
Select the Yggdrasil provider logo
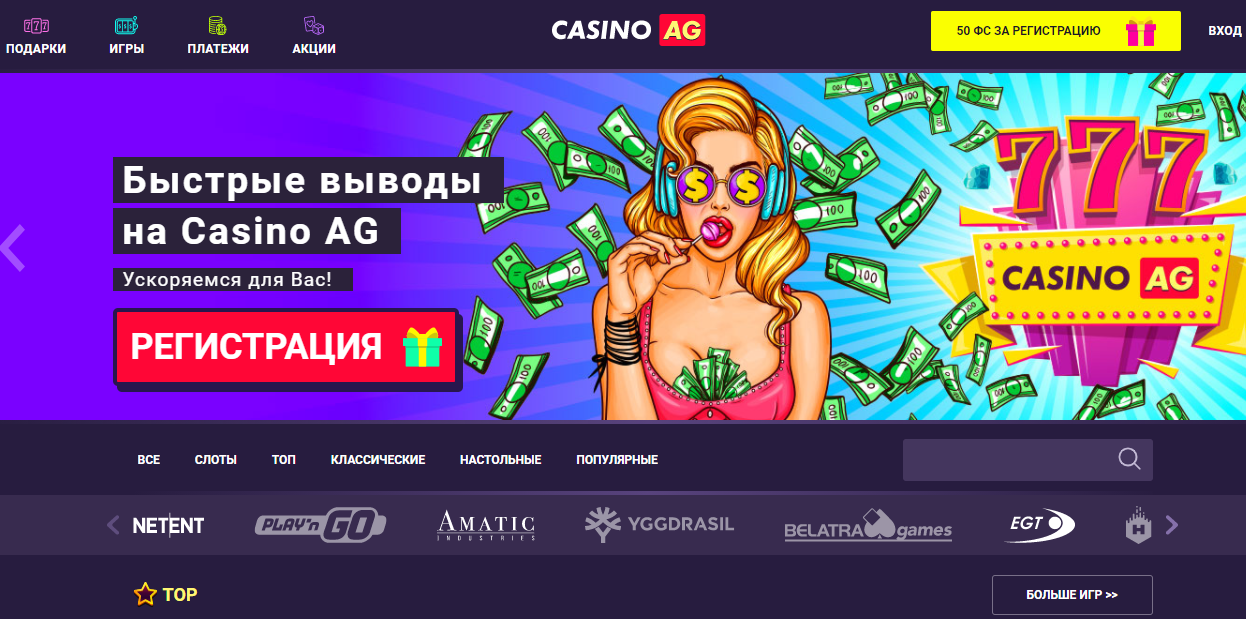click(660, 524)
